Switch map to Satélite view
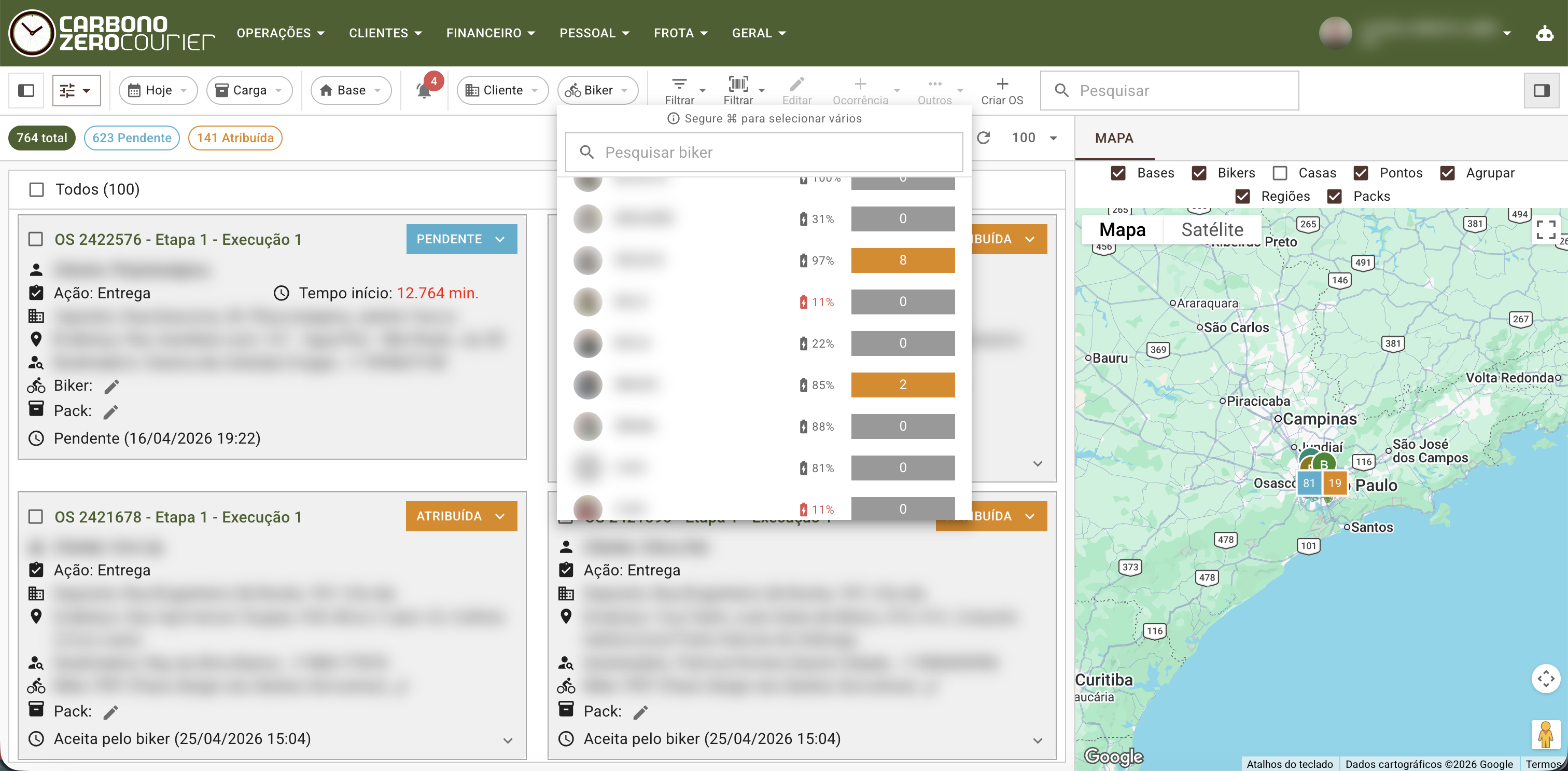Viewport: 1568px width, 771px height. [1211, 230]
